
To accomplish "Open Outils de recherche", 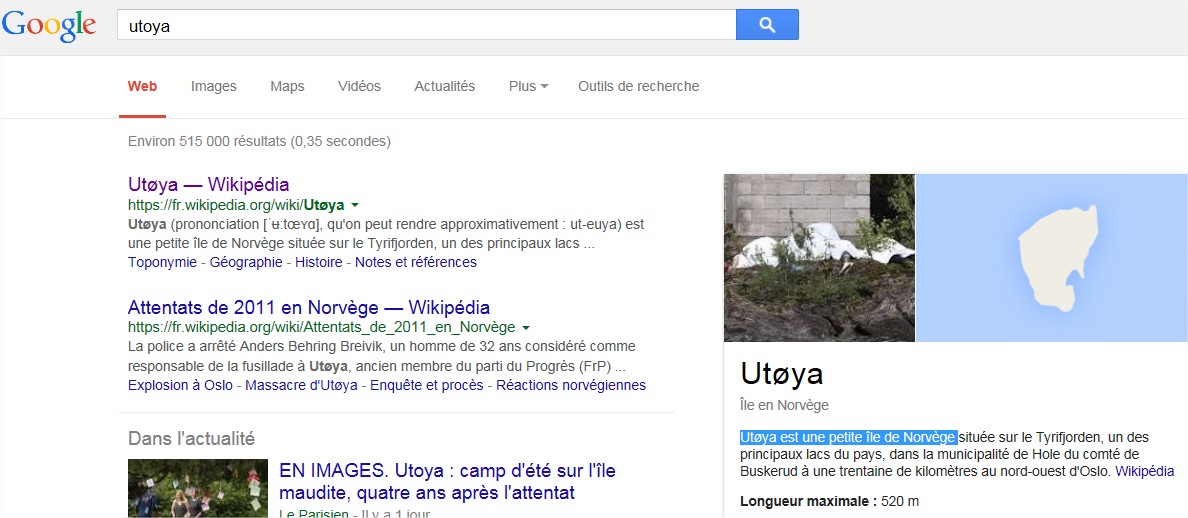I will 639,86.
